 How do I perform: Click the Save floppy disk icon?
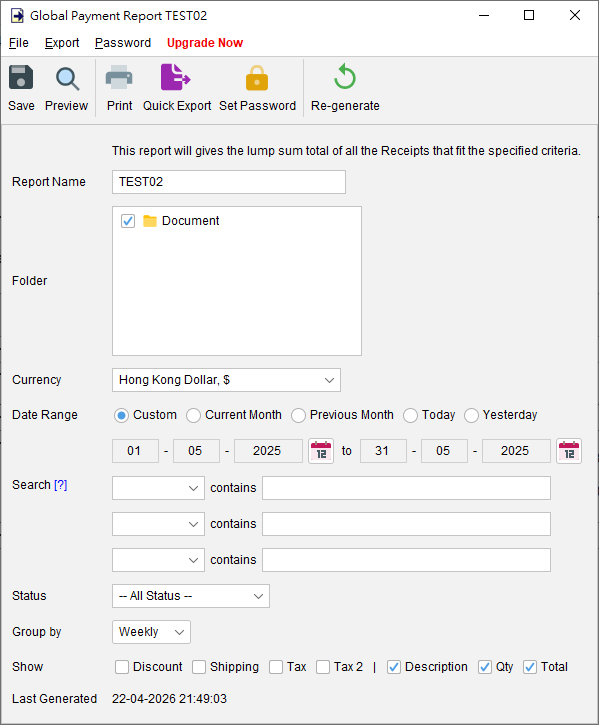click(21, 77)
